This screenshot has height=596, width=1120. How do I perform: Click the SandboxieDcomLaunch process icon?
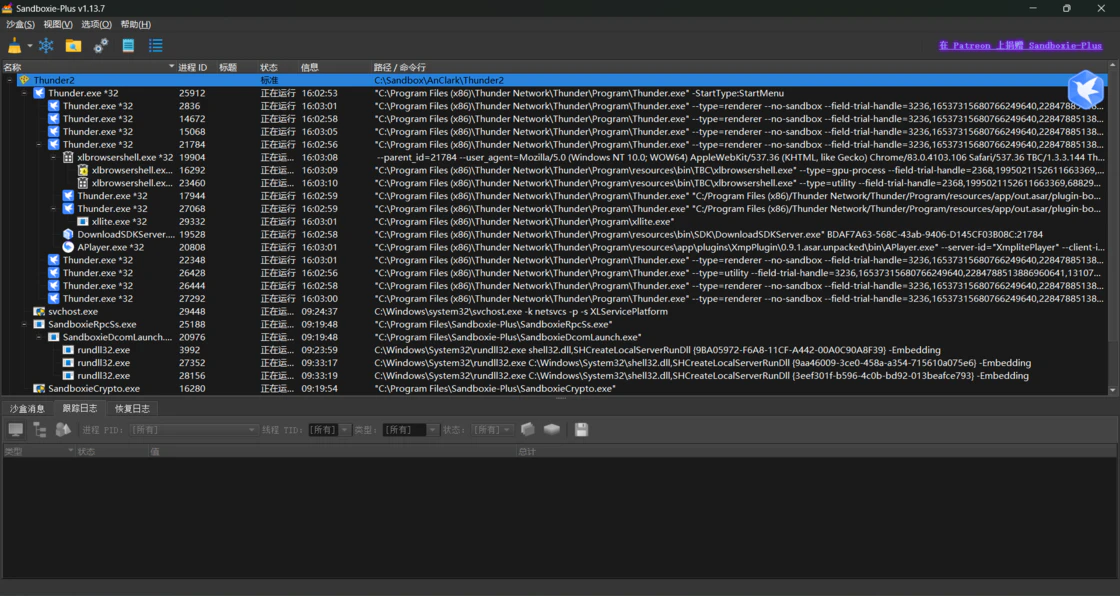coord(54,337)
